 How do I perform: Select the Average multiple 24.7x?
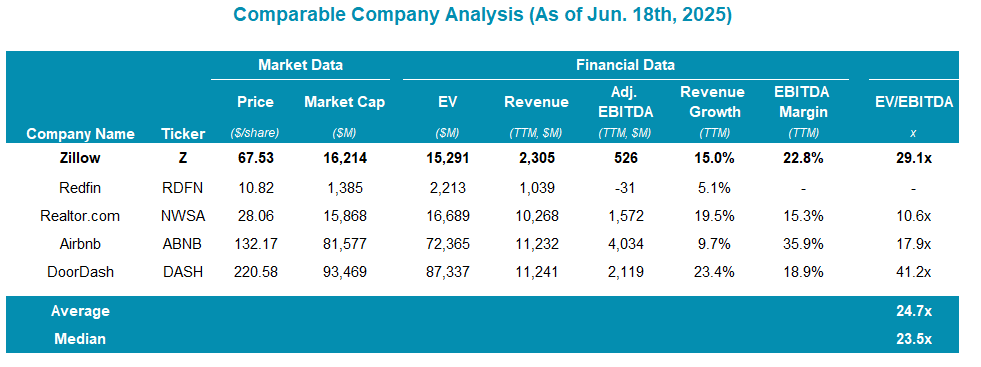913,311
